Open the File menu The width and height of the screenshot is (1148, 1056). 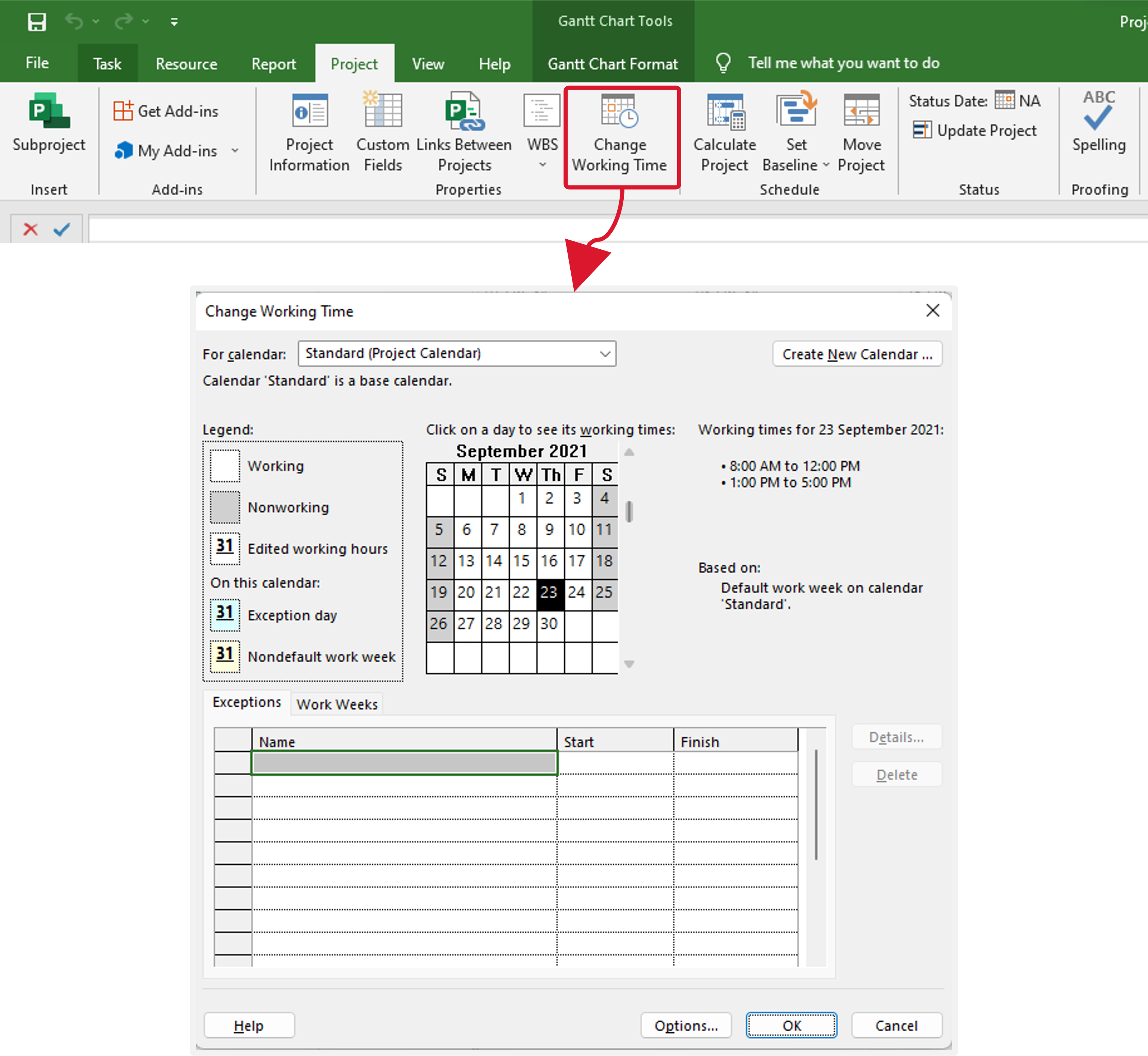(x=37, y=63)
